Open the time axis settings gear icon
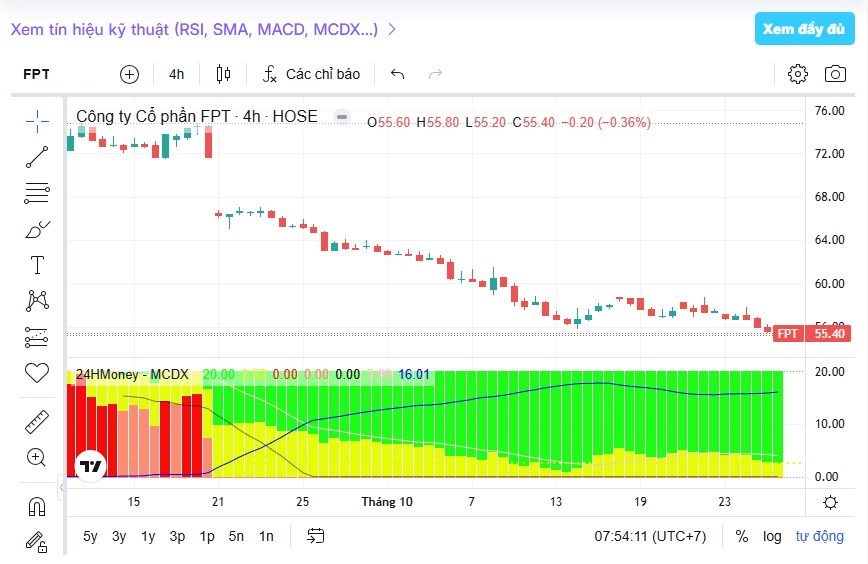 (830, 503)
